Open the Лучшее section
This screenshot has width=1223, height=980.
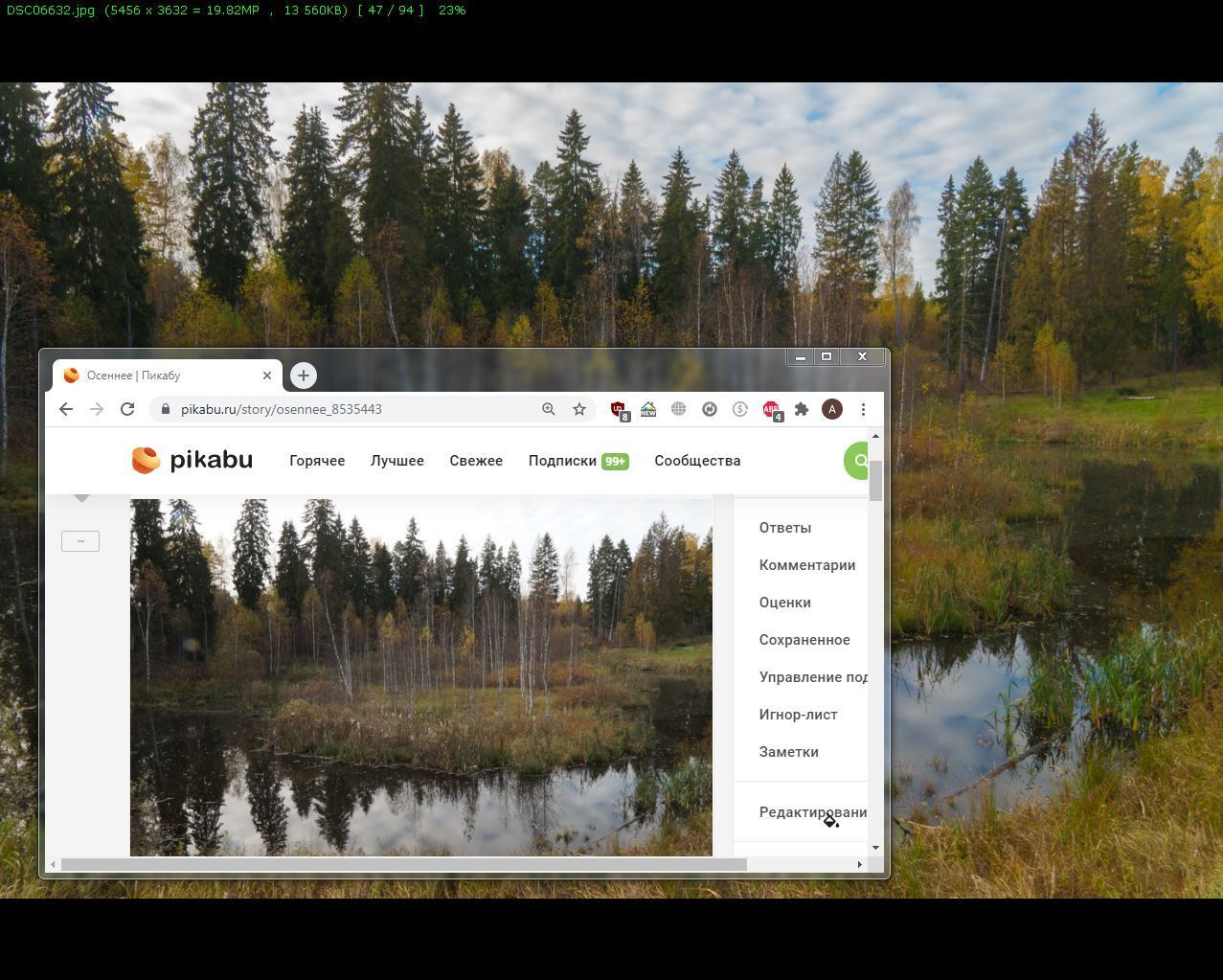pos(397,461)
